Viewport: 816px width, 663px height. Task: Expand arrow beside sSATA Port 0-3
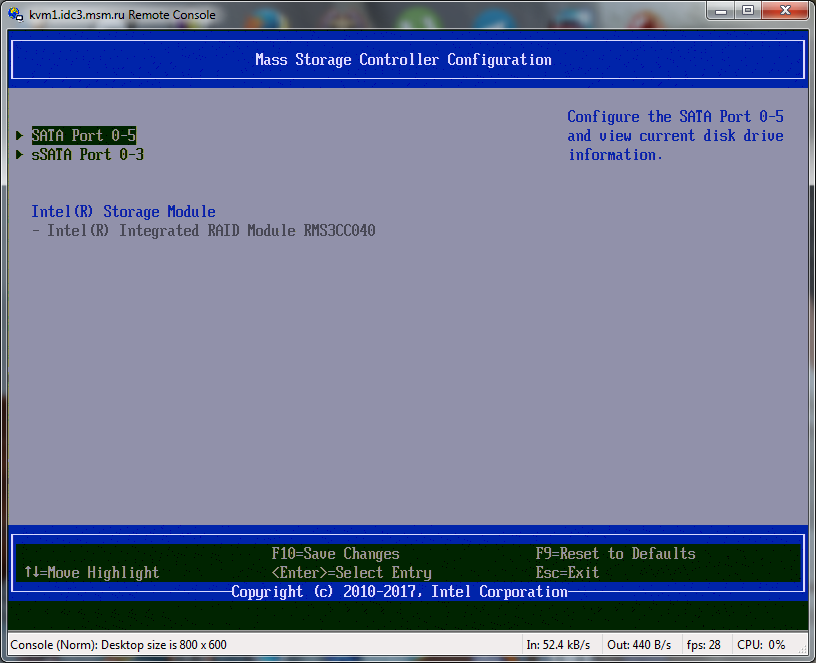click(20, 155)
